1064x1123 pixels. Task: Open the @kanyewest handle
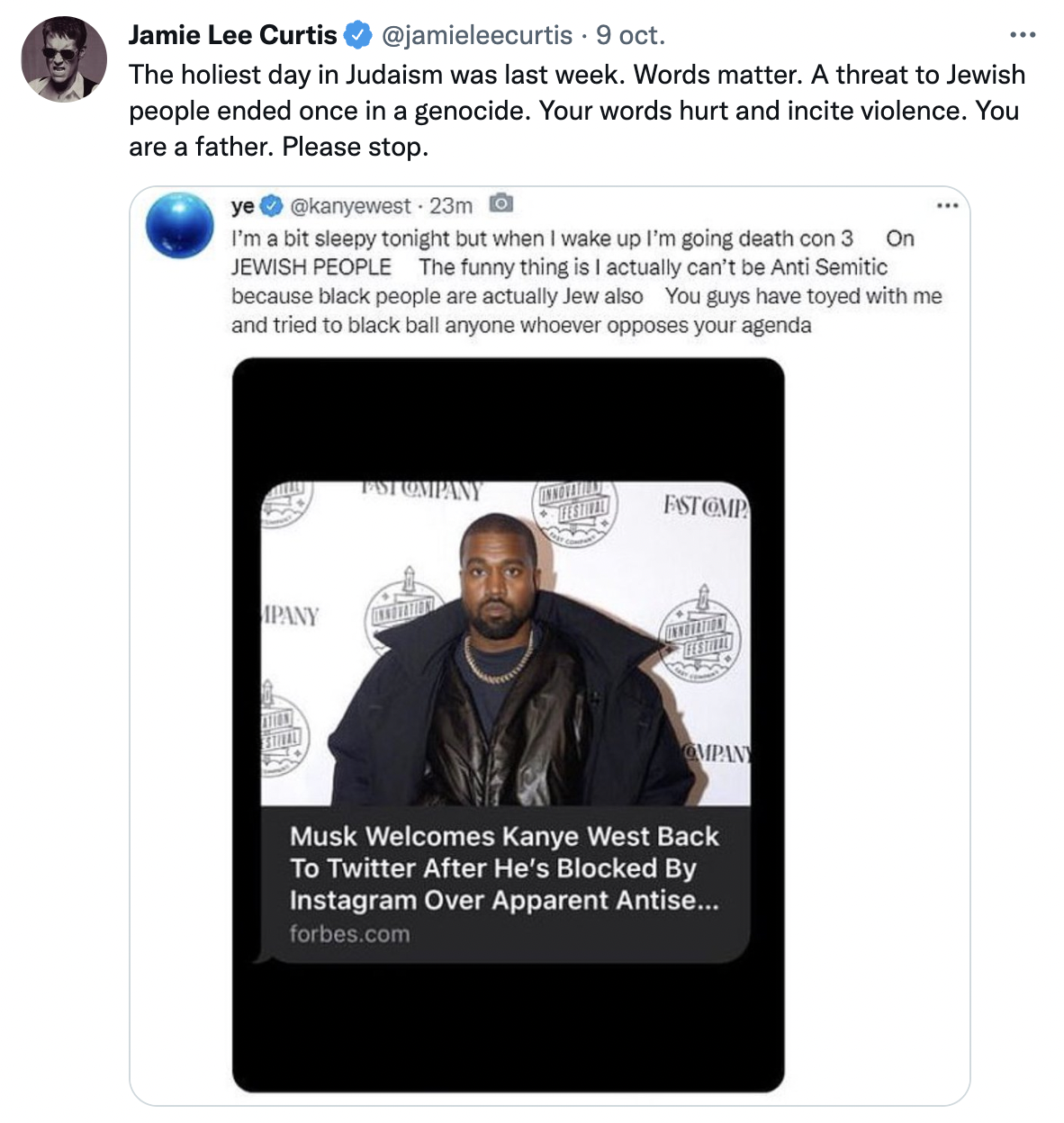point(350,206)
